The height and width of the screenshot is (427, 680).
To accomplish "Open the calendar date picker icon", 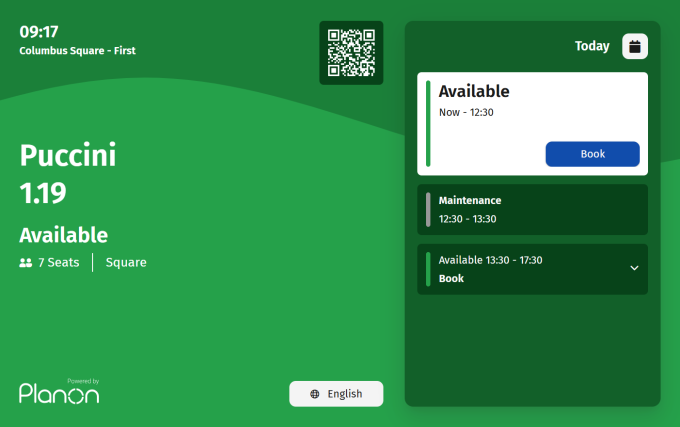I will click(635, 46).
